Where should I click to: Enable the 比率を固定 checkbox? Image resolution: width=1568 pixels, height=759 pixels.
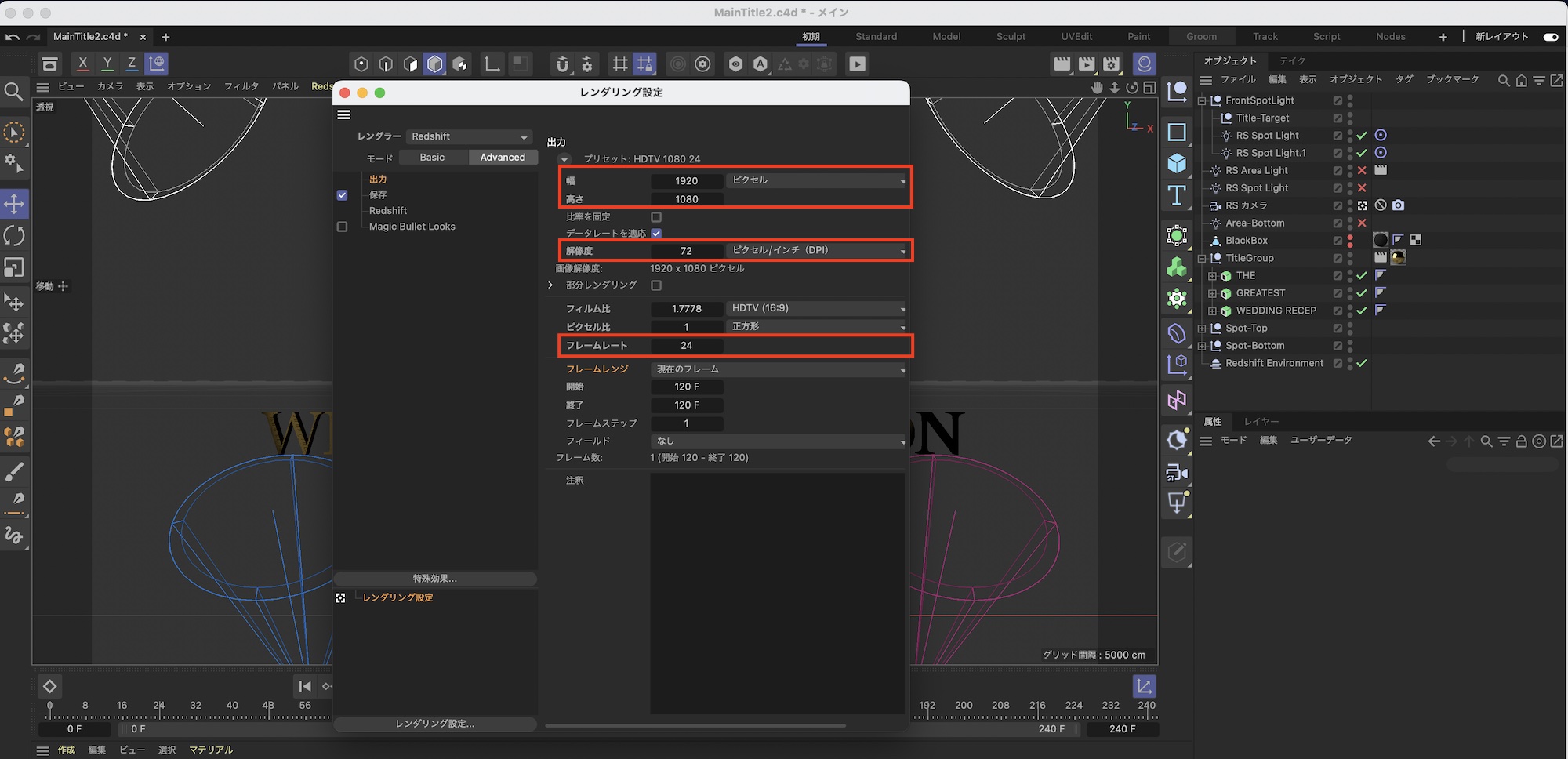click(656, 217)
